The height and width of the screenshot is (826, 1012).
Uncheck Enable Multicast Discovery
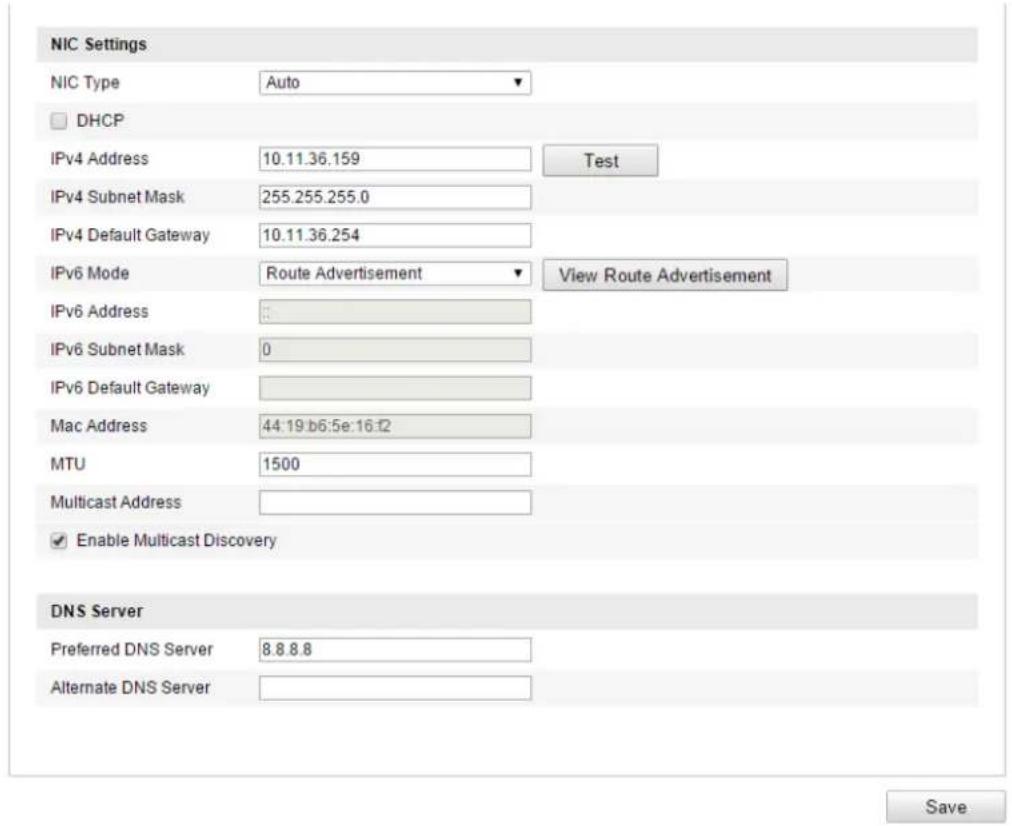click(x=59, y=541)
